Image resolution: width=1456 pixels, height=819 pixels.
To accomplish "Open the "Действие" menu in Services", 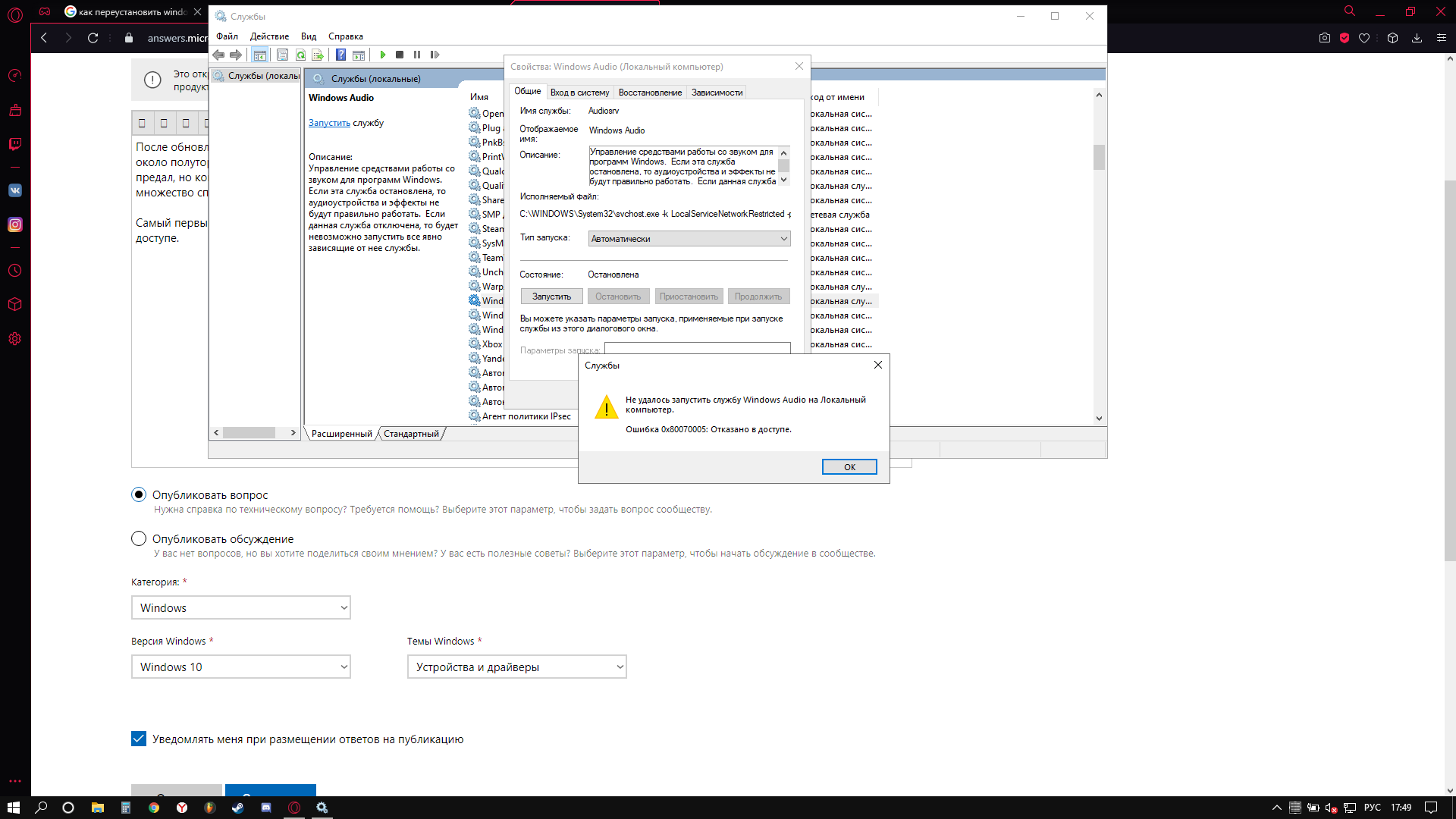I will click(x=269, y=36).
